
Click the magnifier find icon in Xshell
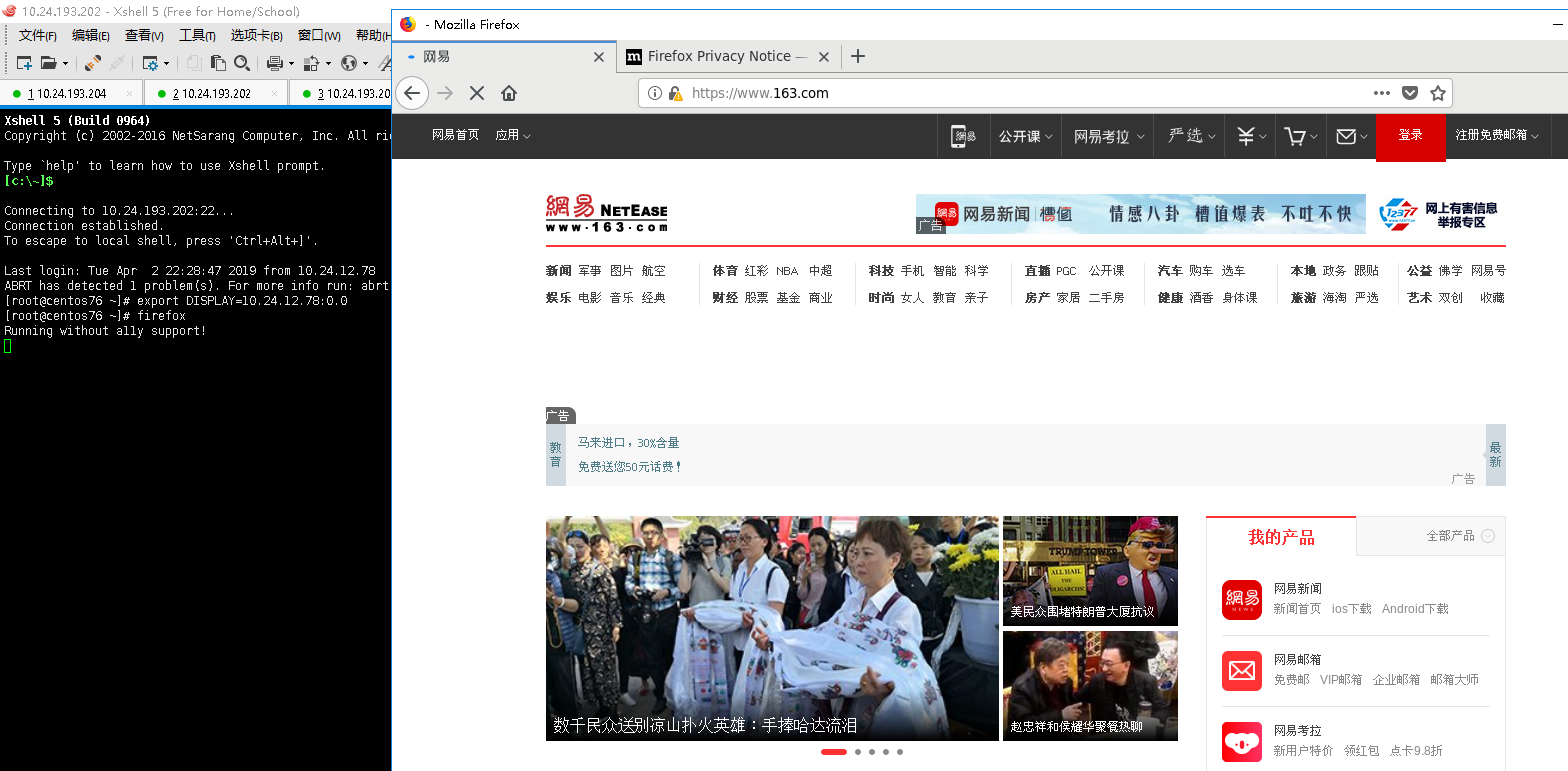242,63
